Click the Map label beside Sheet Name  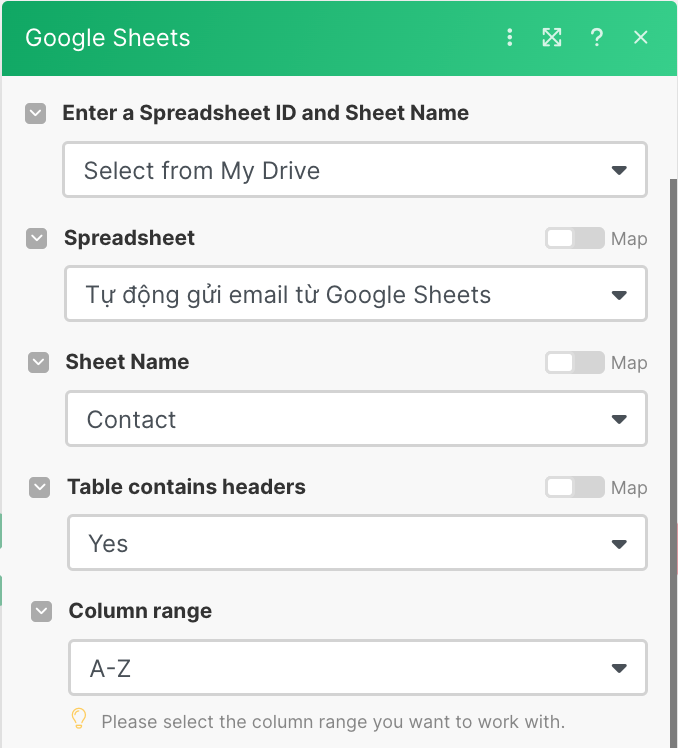pos(629,363)
